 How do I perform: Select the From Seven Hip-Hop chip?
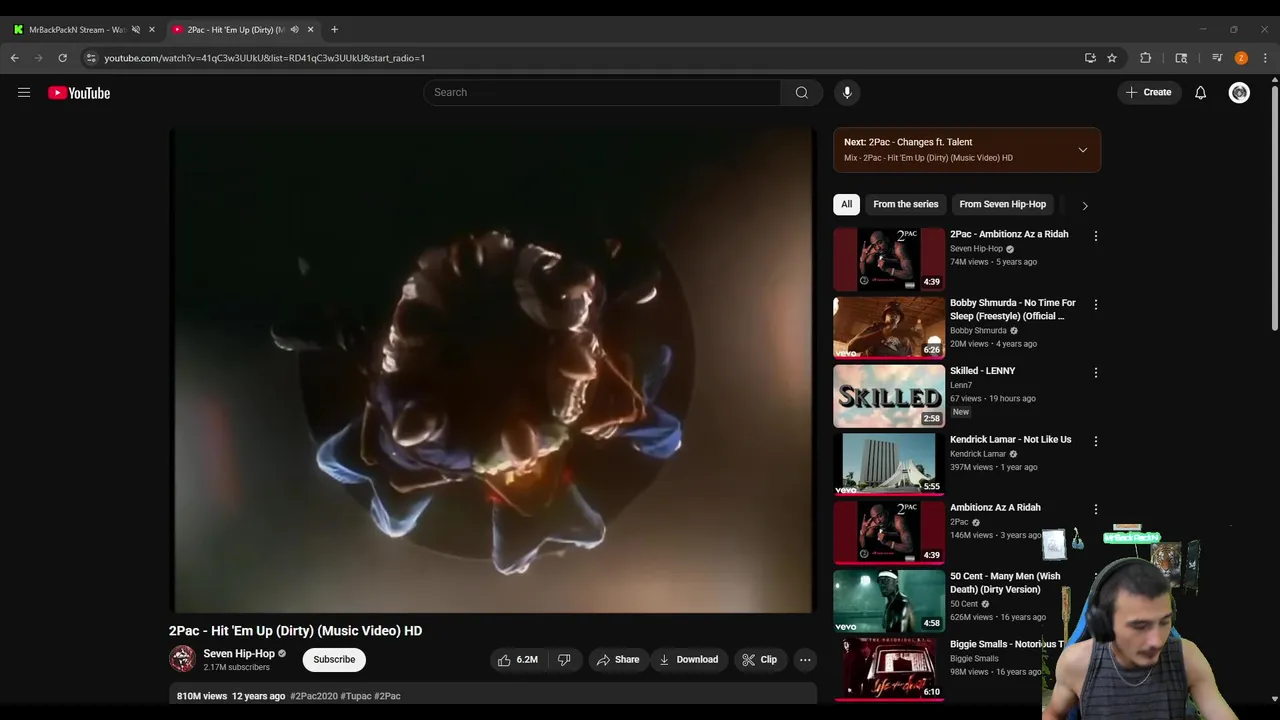(x=1002, y=204)
